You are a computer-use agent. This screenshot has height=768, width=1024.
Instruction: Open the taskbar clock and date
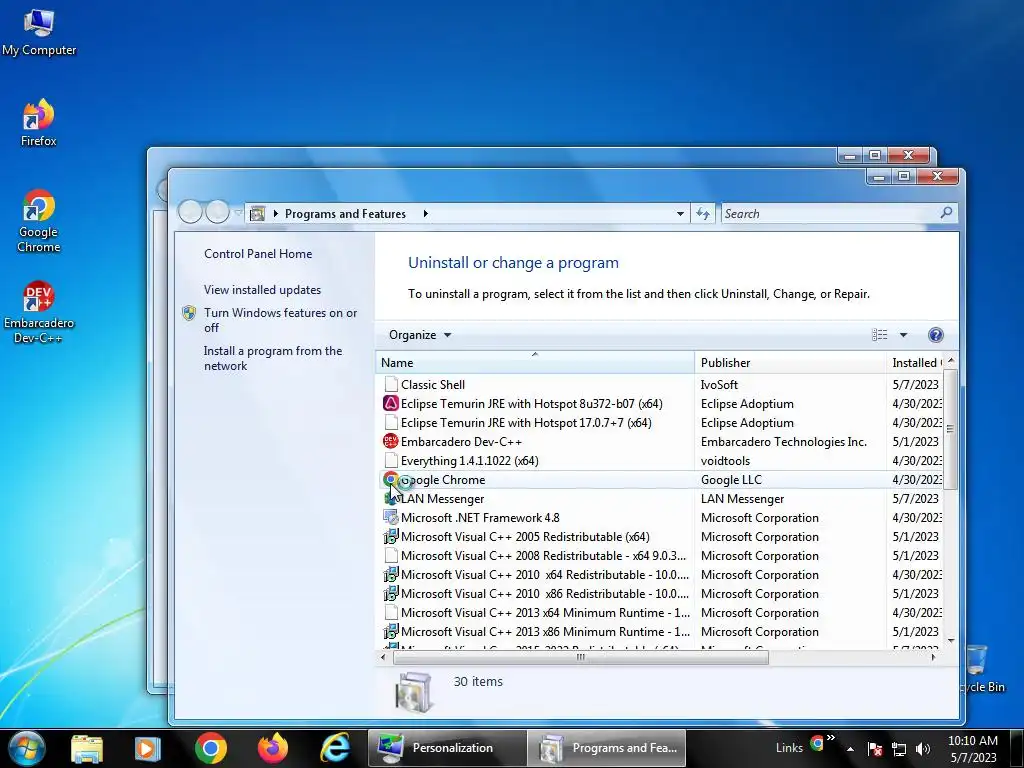[x=972, y=749]
